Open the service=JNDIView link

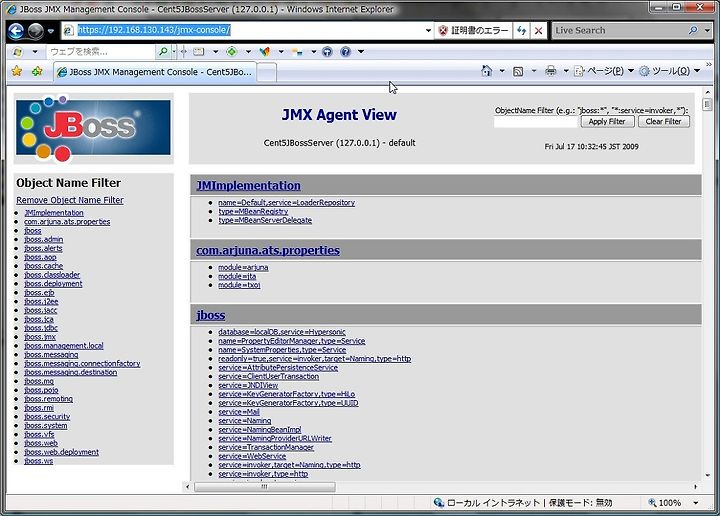click(248, 385)
